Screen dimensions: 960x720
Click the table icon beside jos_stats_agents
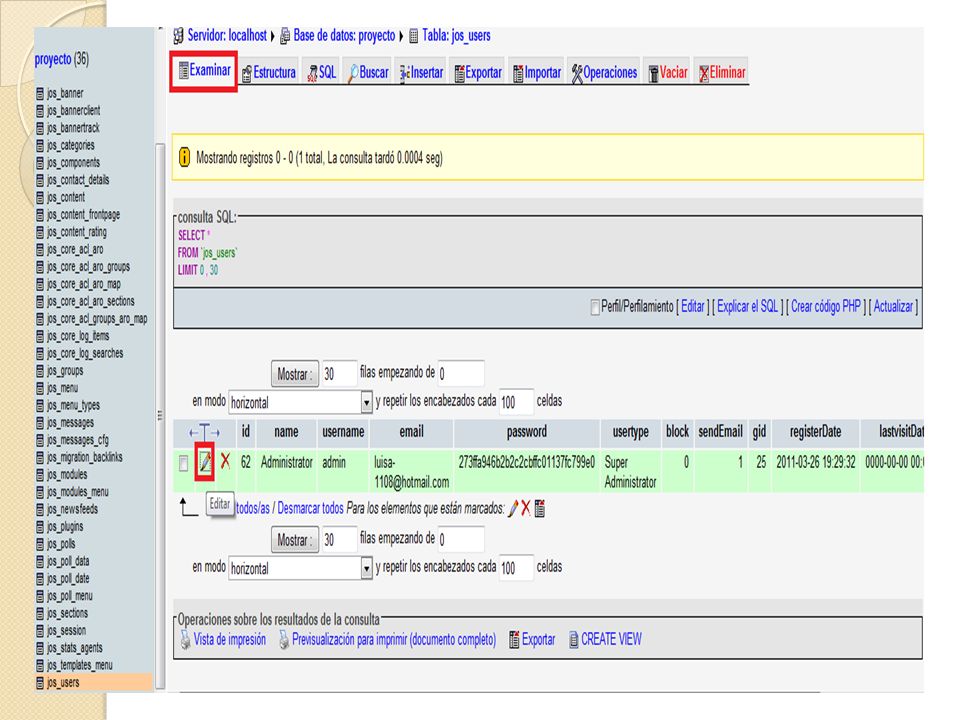pyautogui.click(x=40, y=648)
